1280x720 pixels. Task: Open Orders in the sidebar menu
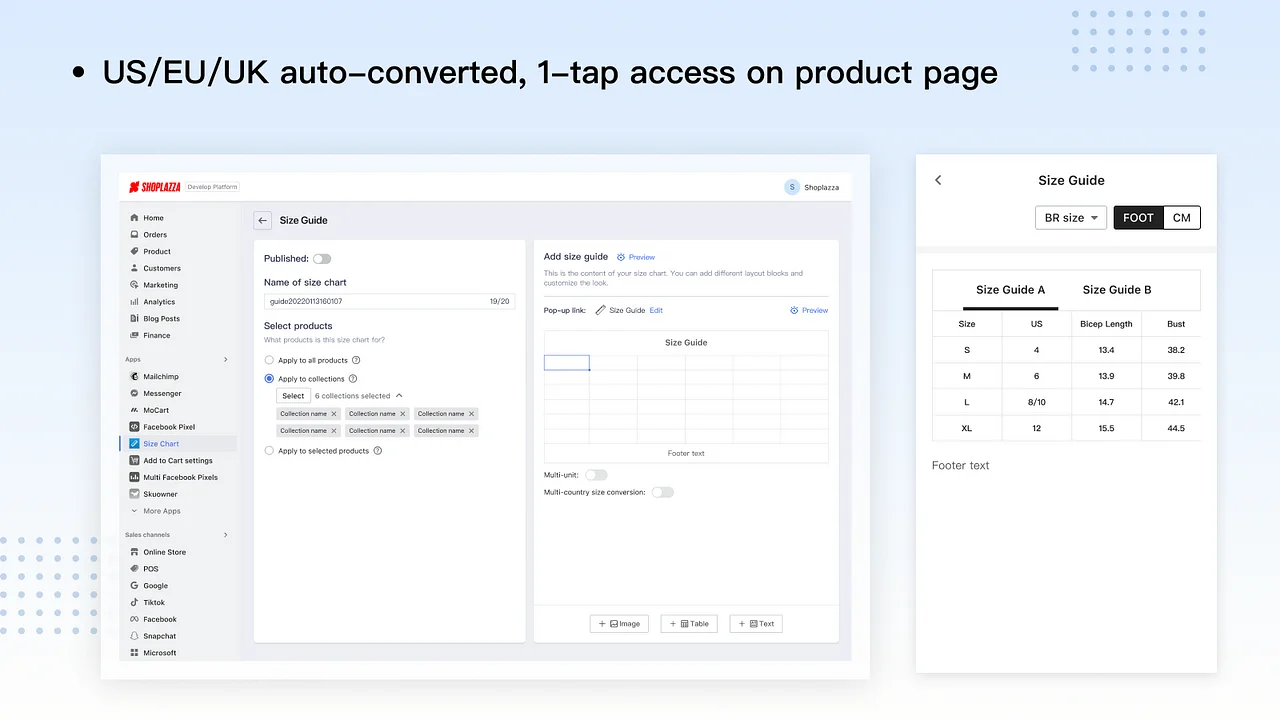155,235
